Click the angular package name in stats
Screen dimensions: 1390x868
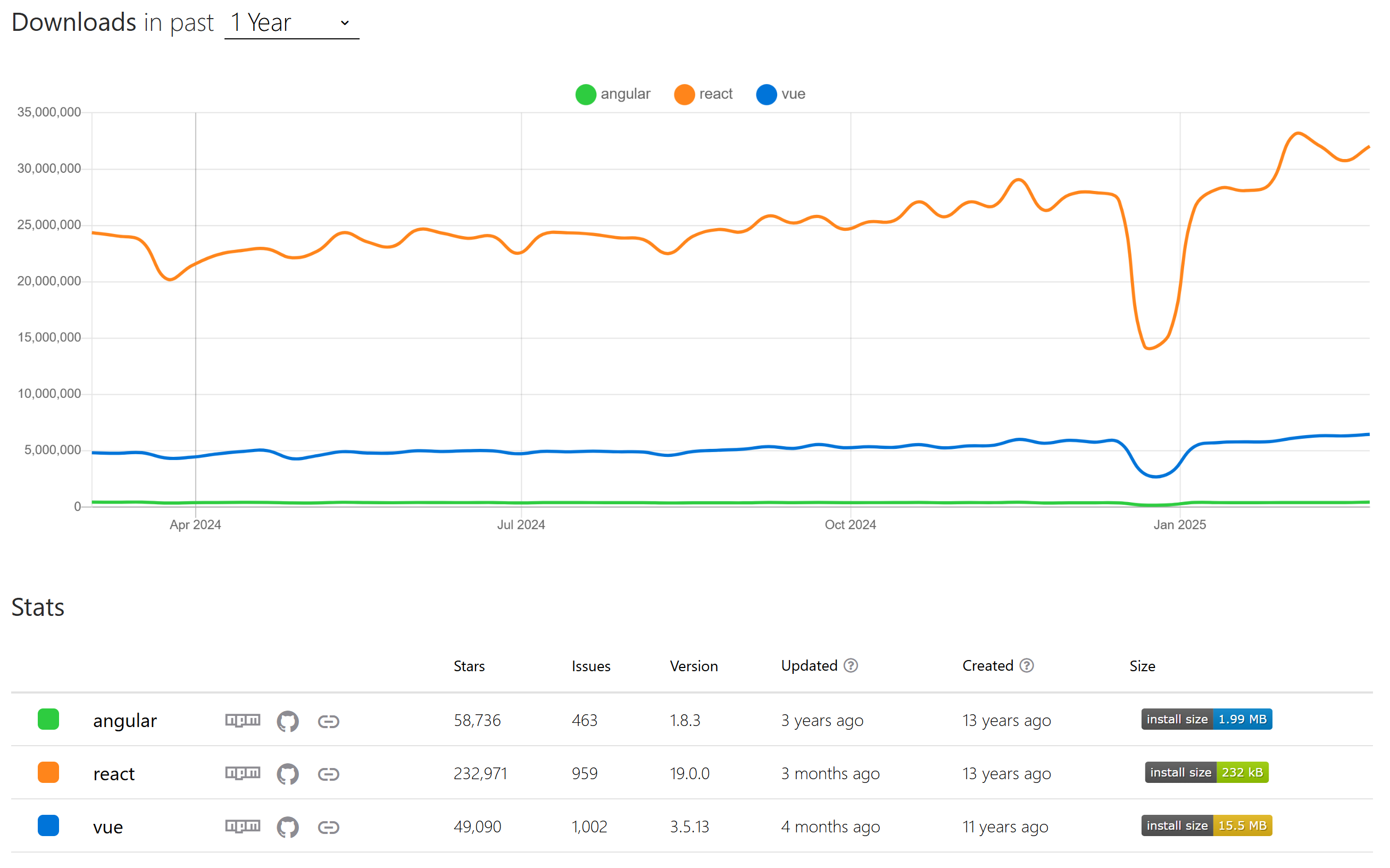tap(124, 721)
